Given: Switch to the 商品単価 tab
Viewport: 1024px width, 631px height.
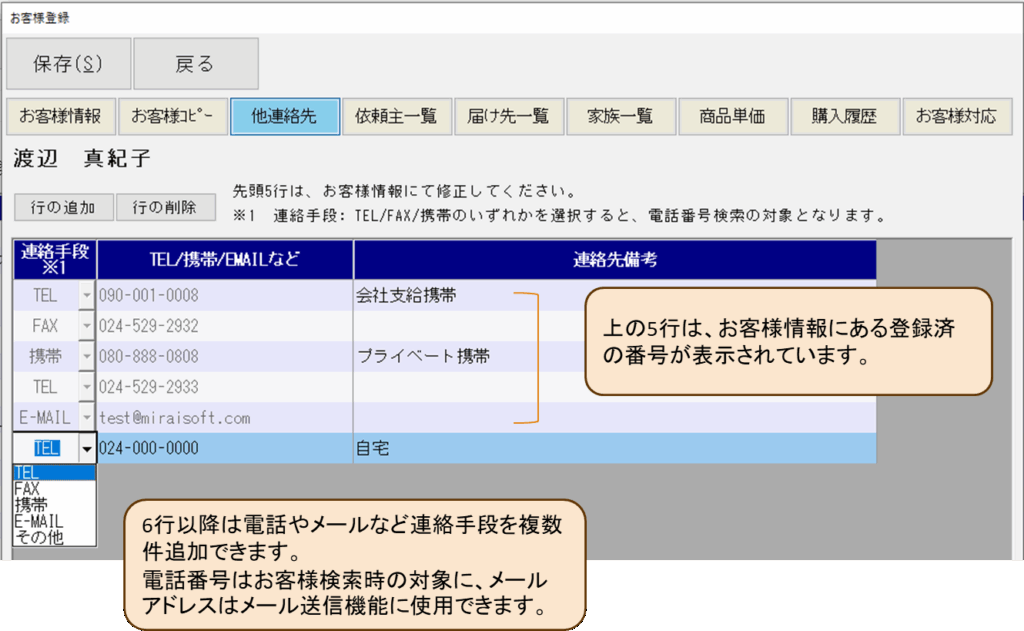Looking at the screenshot, I should click(733, 116).
